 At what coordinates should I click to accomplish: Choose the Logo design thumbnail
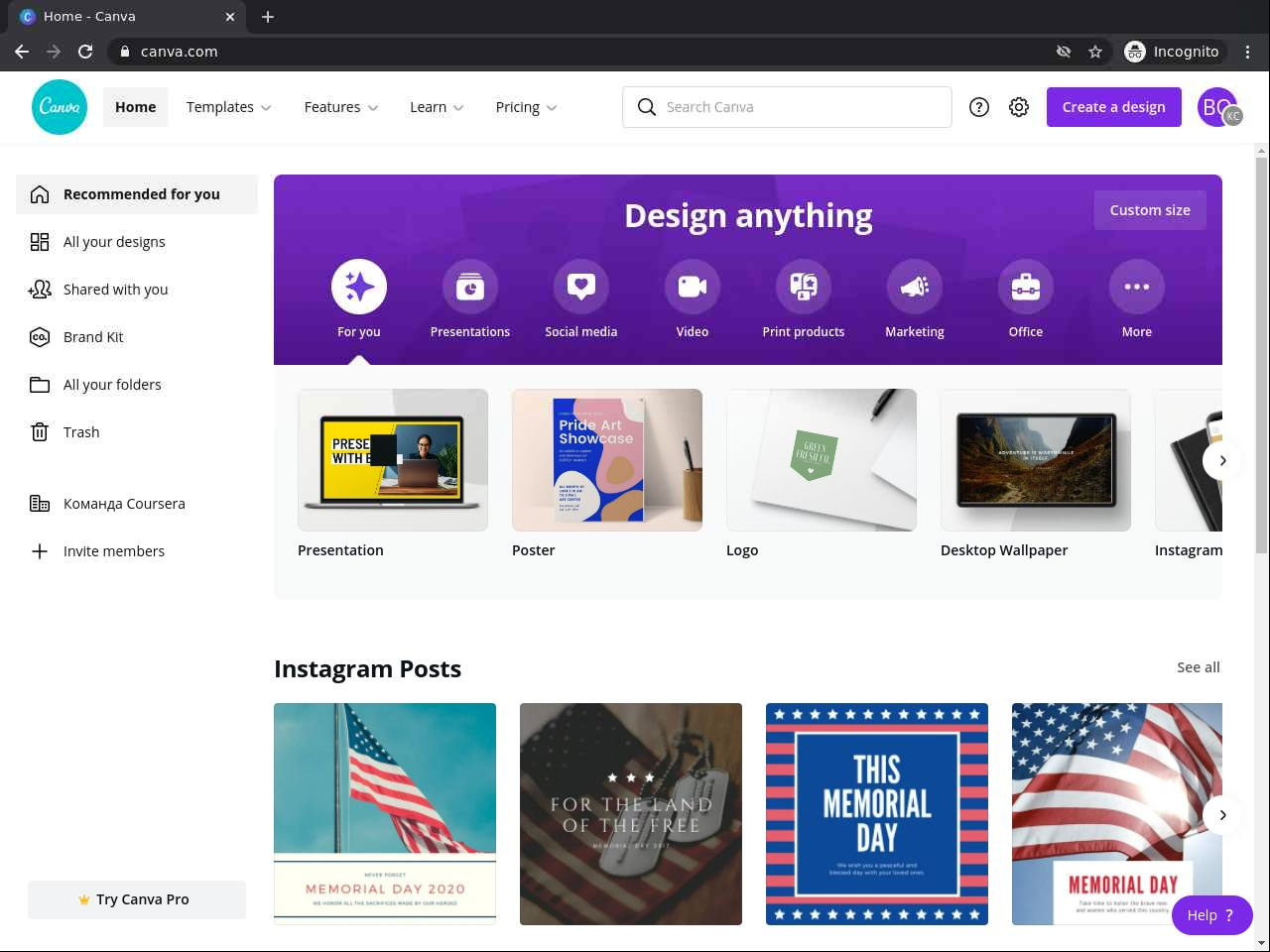coord(822,460)
